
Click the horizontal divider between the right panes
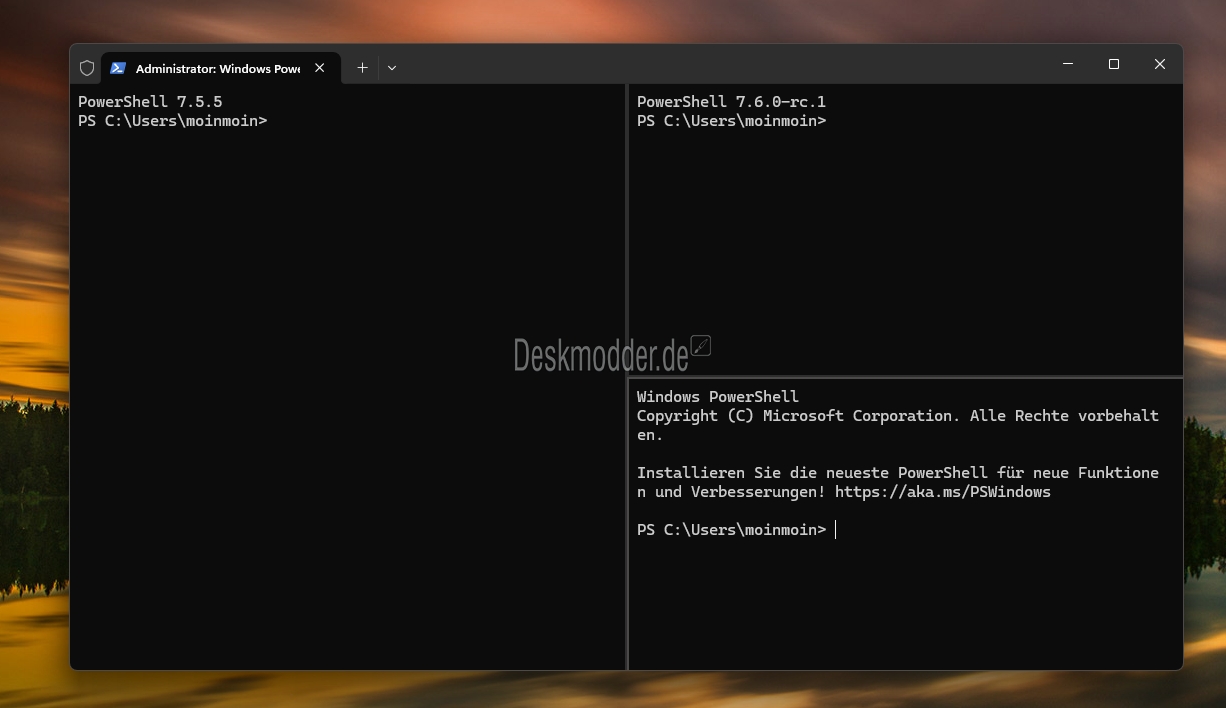(905, 377)
